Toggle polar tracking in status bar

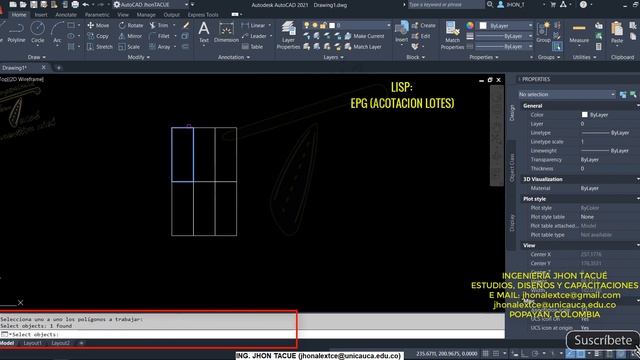pos(535,353)
